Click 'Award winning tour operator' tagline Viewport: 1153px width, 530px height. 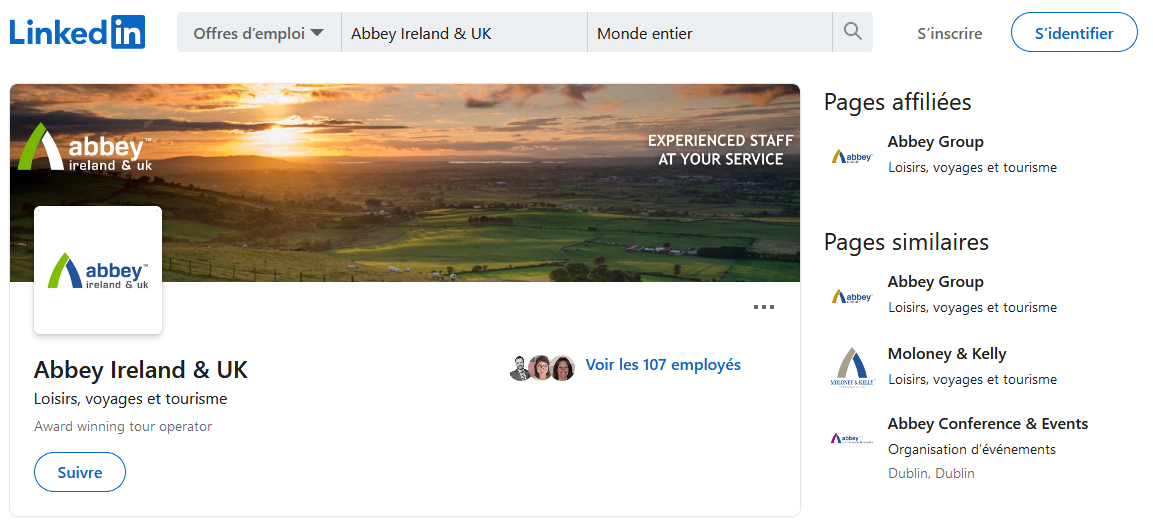pos(123,426)
